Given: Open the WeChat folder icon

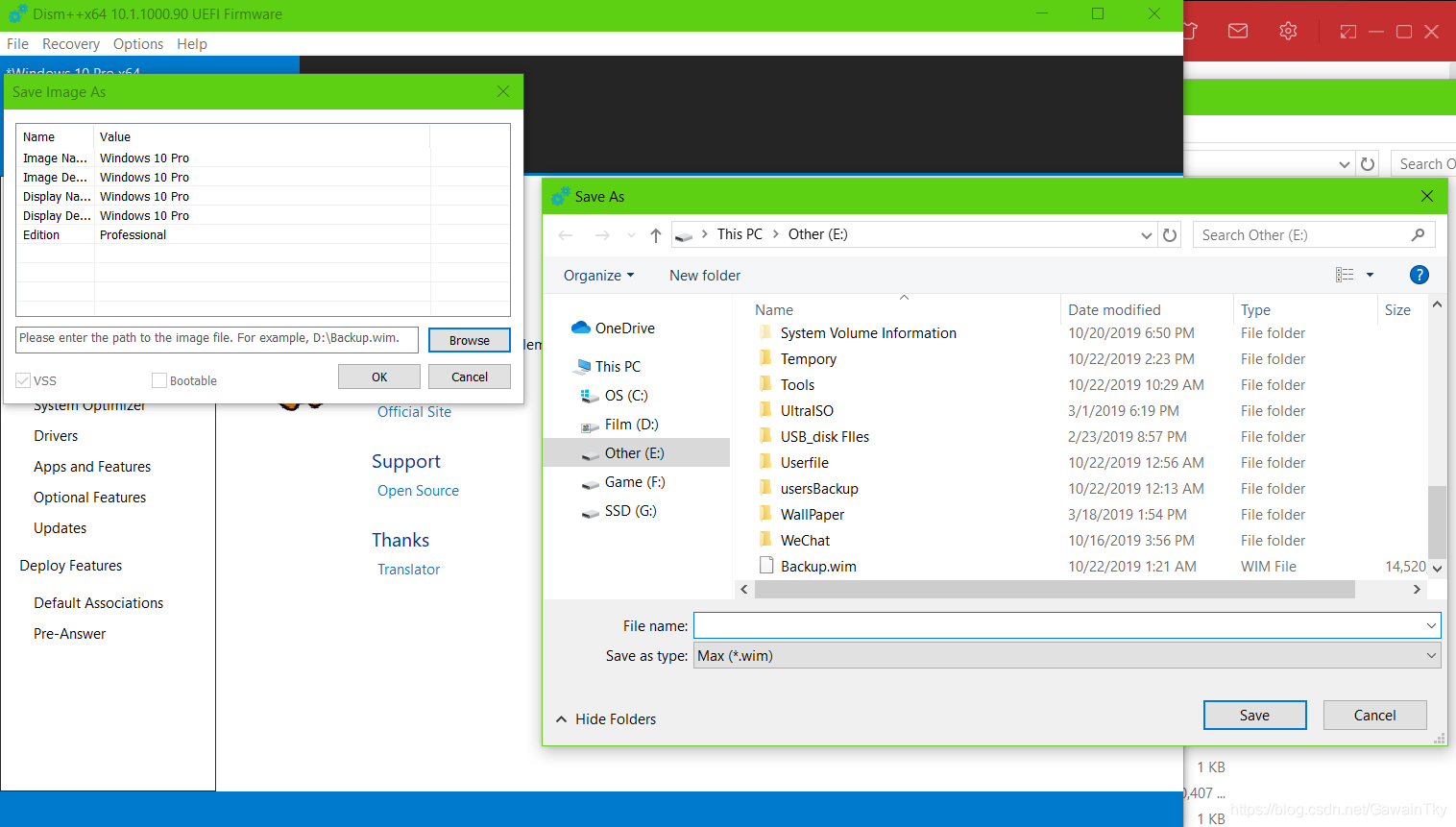Looking at the screenshot, I should click(x=765, y=540).
